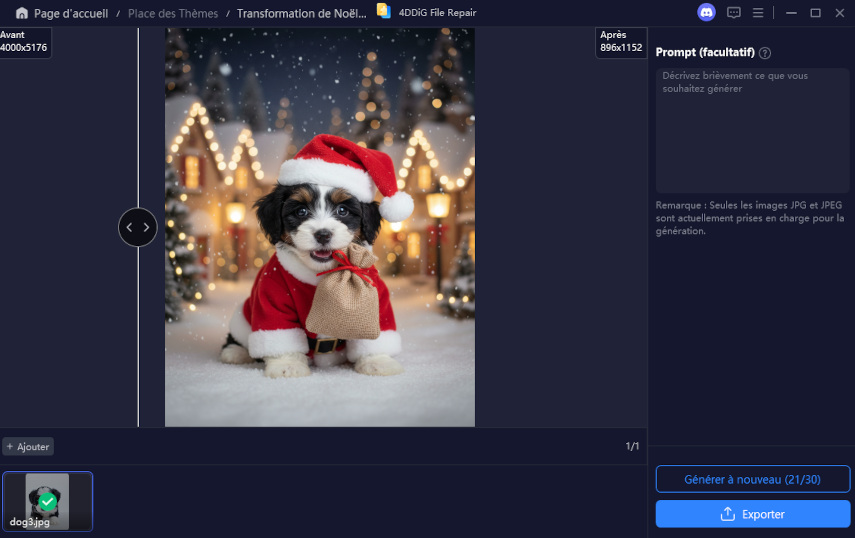The height and width of the screenshot is (538, 855).
Task: Minimize the application window
Action: pos(791,13)
